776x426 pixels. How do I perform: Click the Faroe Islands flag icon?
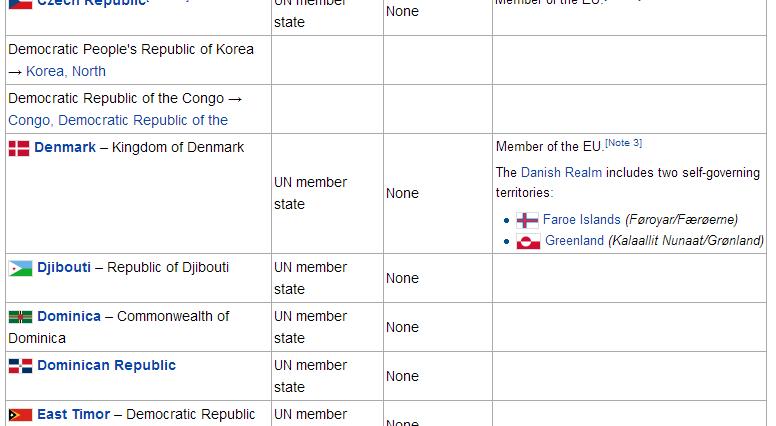(527, 220)
